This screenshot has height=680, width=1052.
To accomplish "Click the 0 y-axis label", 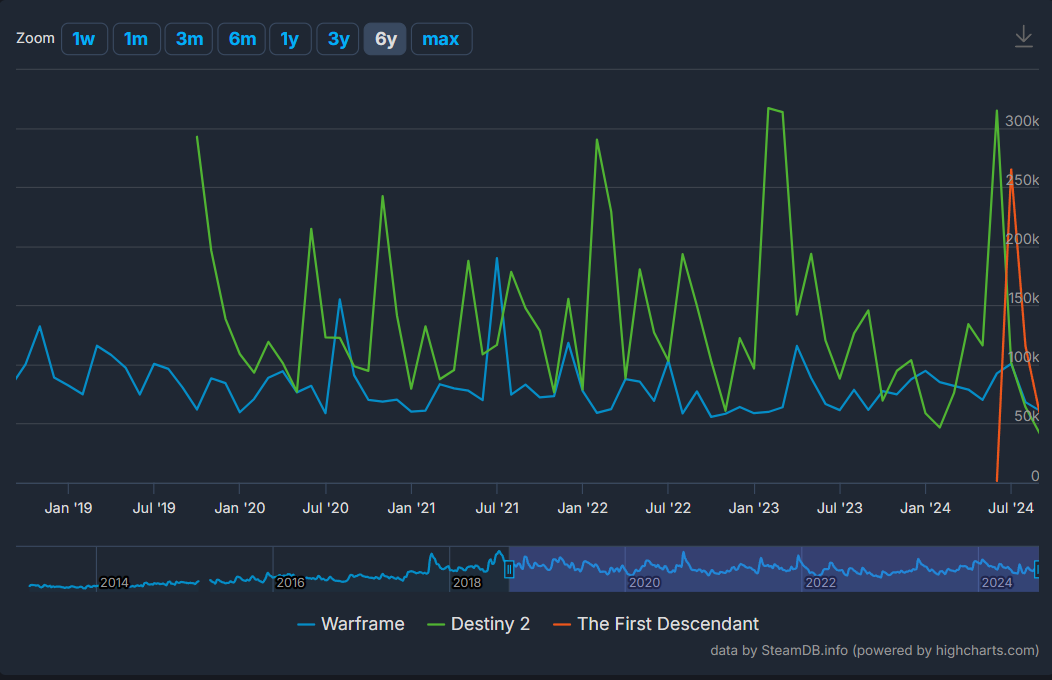I will pos(1035,475).
